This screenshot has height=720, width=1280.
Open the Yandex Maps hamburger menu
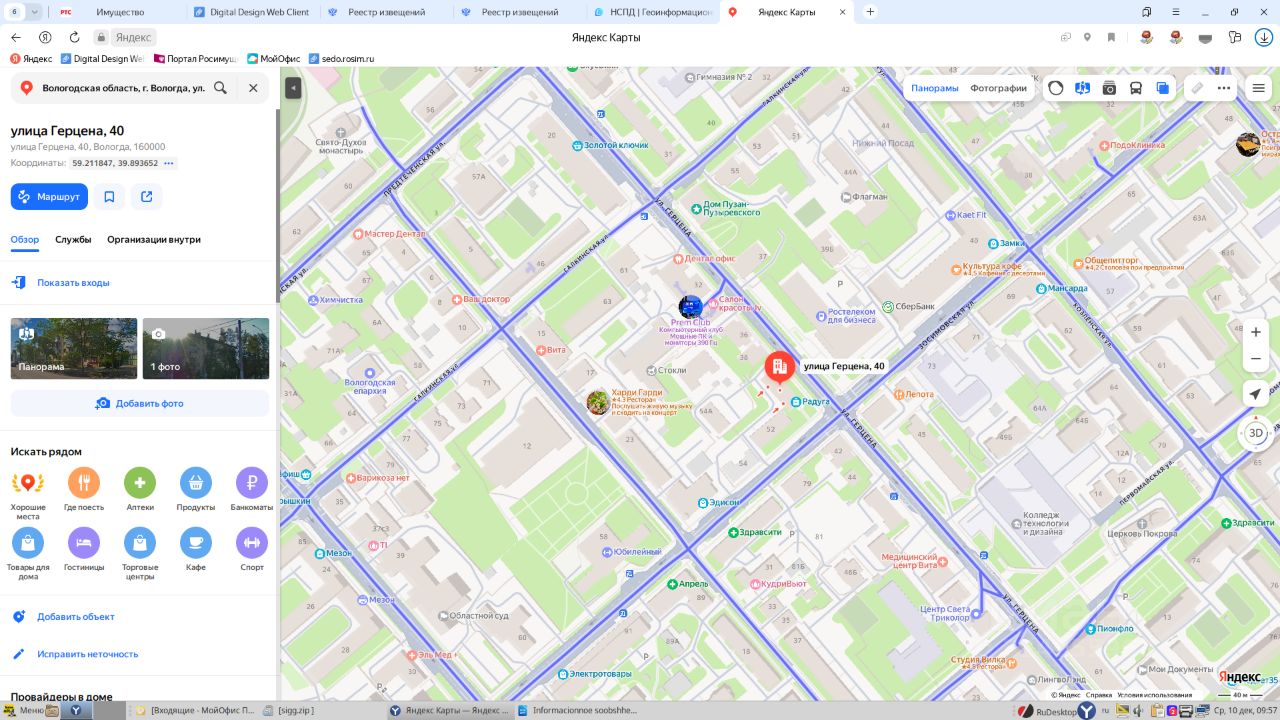pyautogui.click(x=1259, y=88)
